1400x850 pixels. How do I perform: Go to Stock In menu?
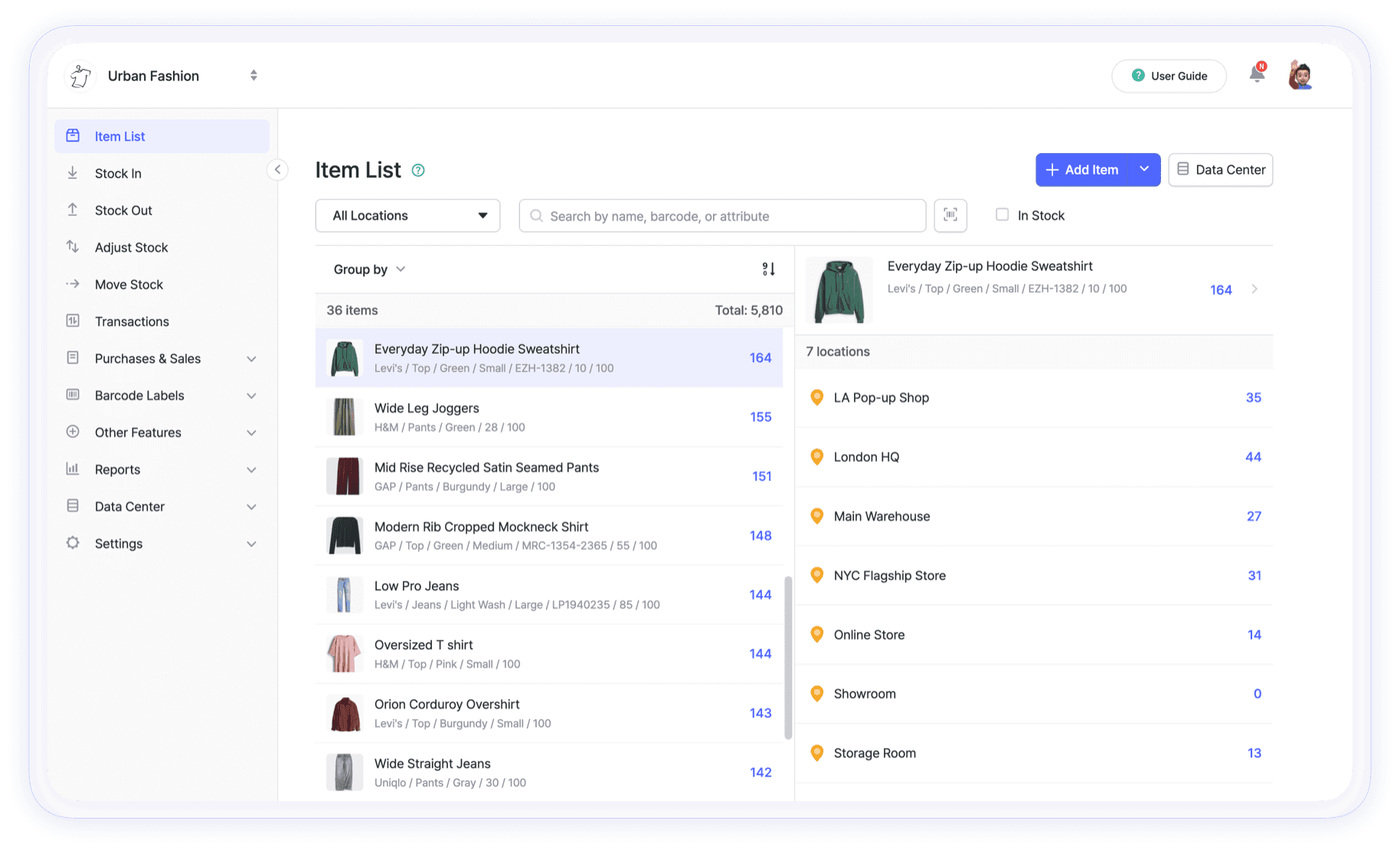point(118,173)
